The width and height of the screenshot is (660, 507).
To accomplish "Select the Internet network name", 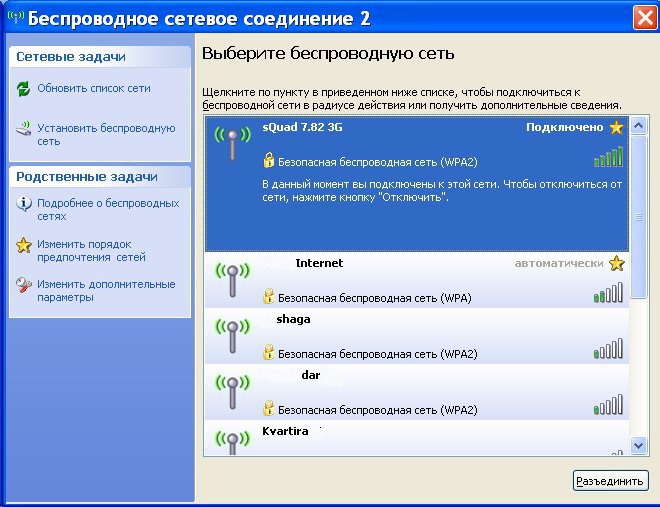I will click(x=319, y=263).
